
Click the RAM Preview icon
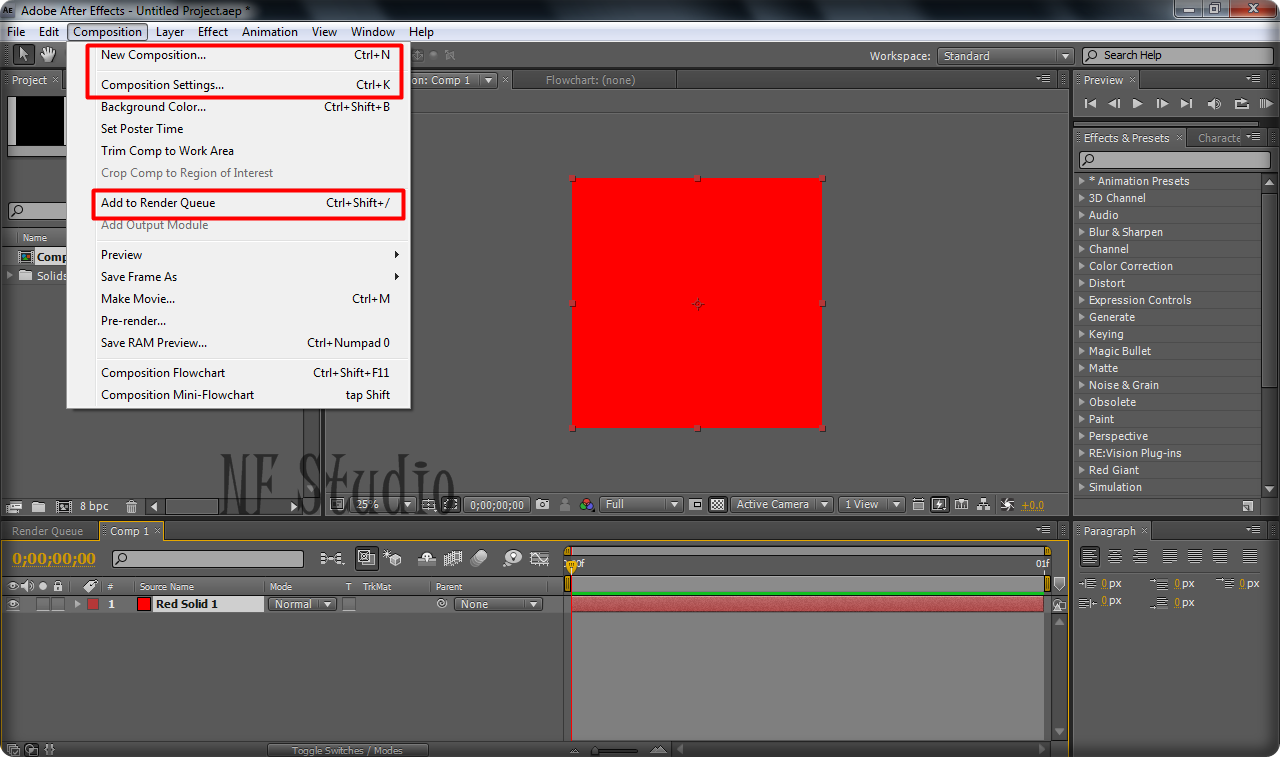coord(1267,103)
